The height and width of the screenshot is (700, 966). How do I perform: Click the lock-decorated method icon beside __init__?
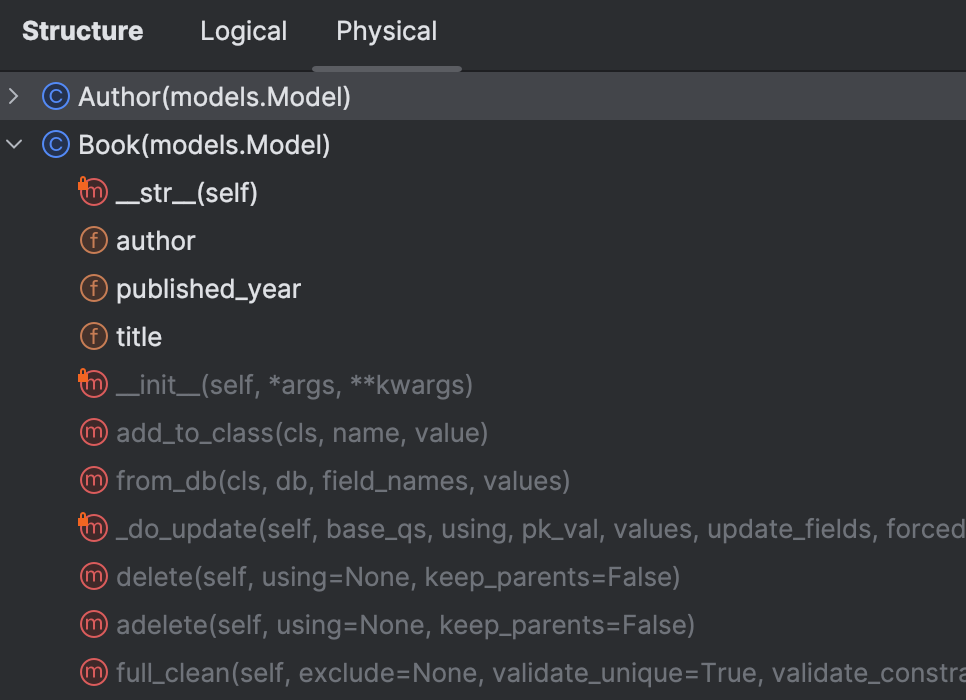tap(93, 384)
